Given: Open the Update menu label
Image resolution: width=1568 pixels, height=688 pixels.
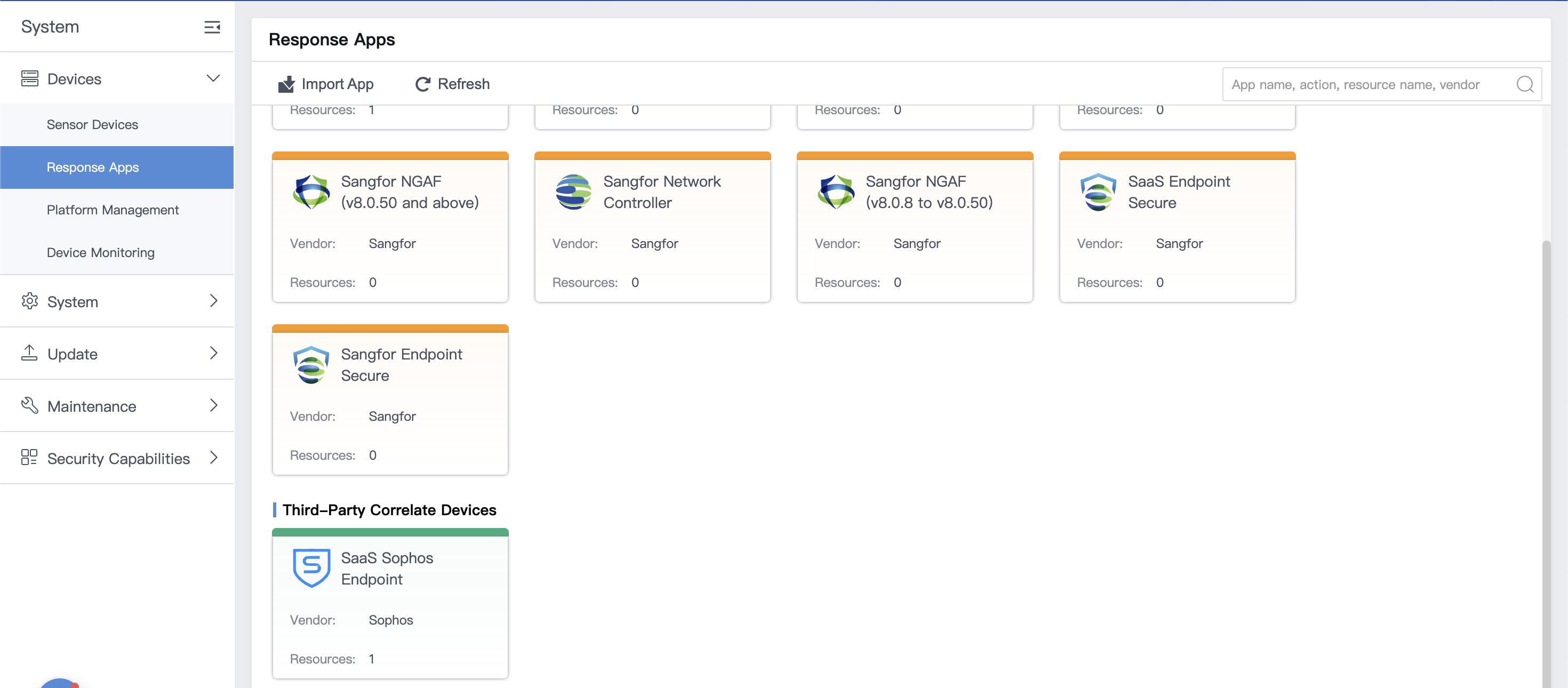Looking at the screenshot, I should point(73,354).
